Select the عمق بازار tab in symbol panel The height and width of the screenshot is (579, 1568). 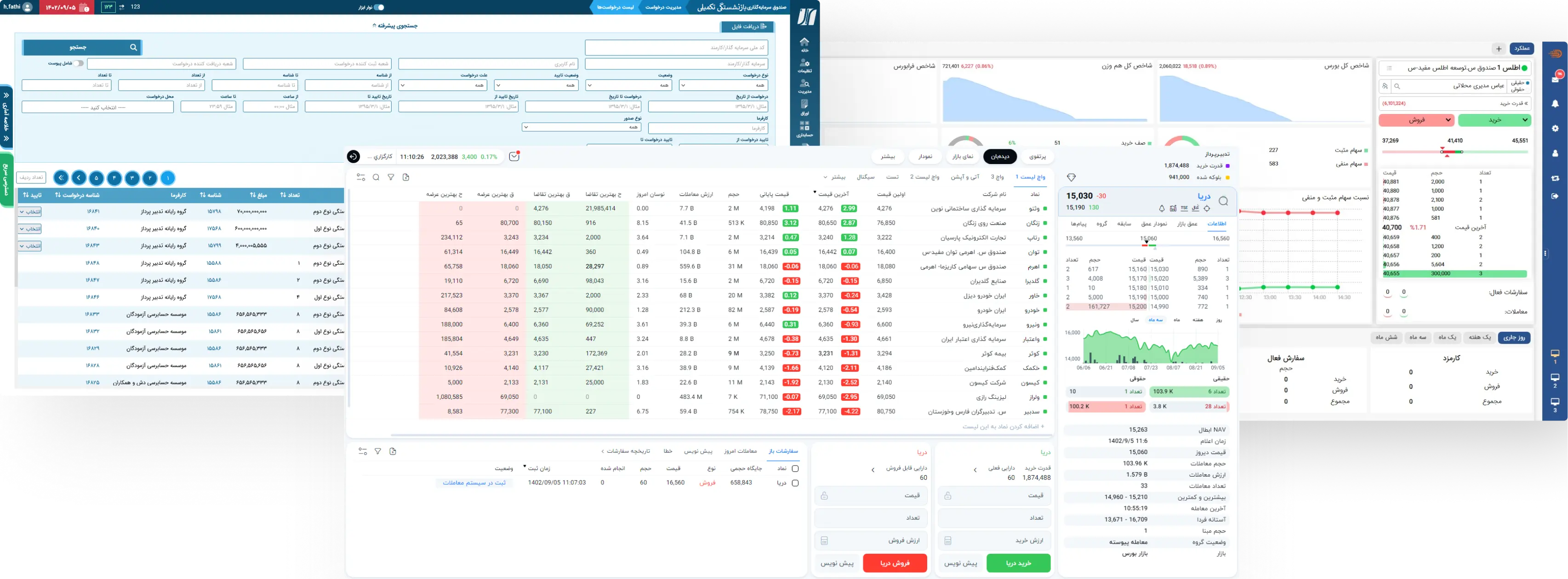click(1187, 224)
